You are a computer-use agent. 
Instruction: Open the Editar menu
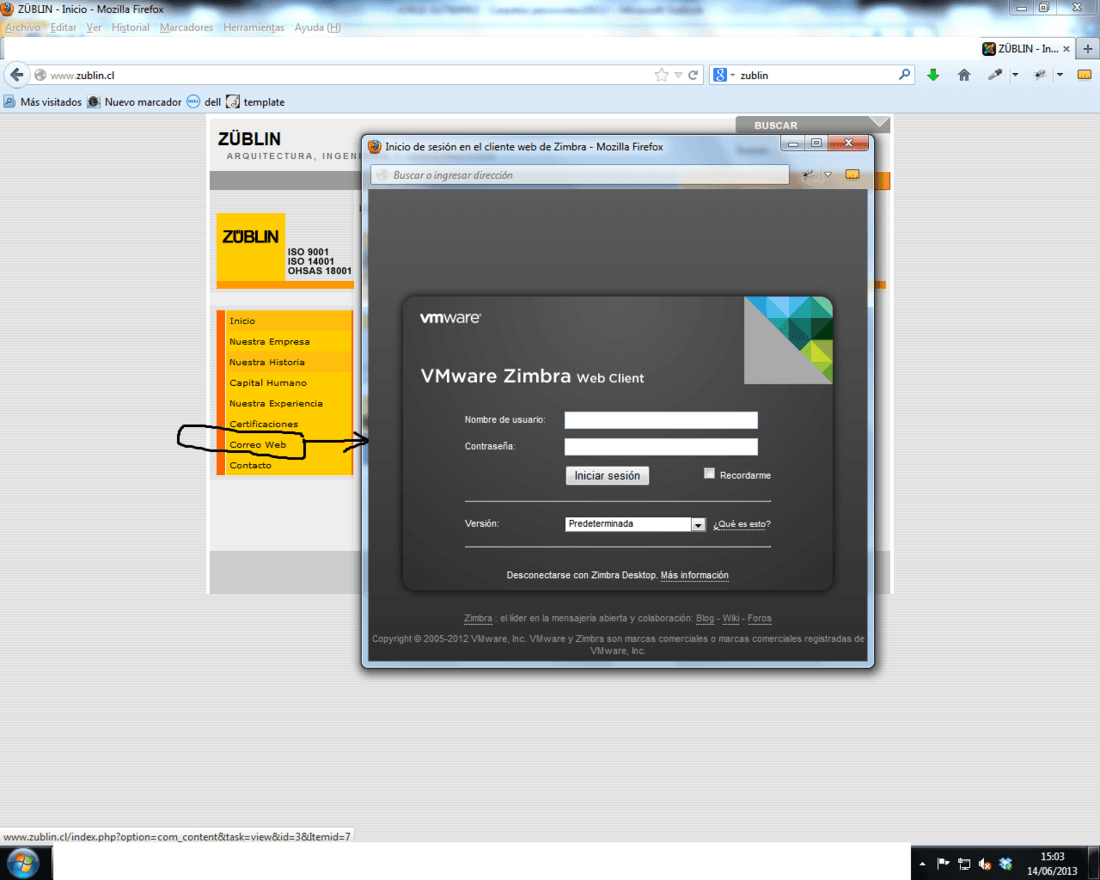point(63,27)
